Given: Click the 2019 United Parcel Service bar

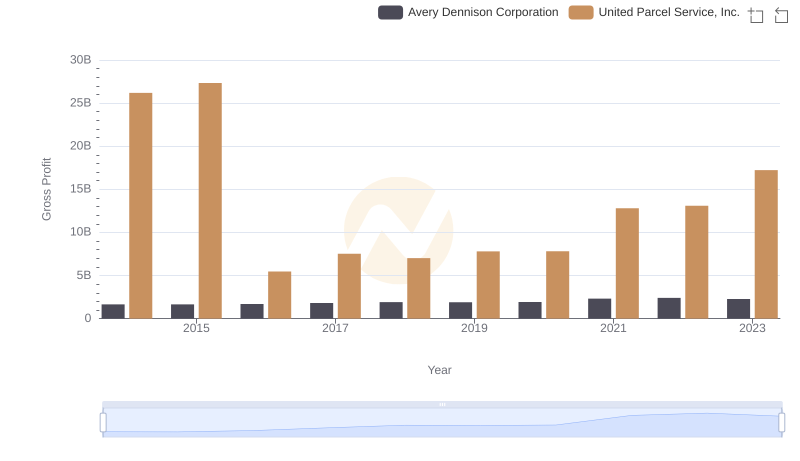Looking at the screenshot, I should pyautogui.click(x=488, y=285).
